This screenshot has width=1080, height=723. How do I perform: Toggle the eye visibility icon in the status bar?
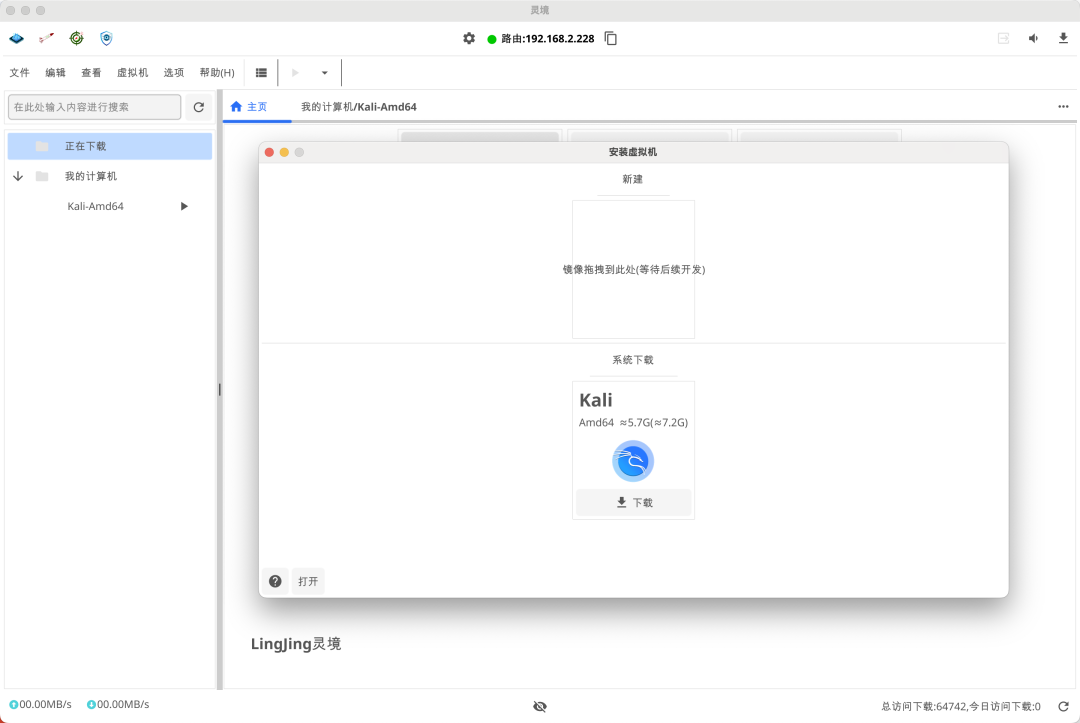point(540,706)
